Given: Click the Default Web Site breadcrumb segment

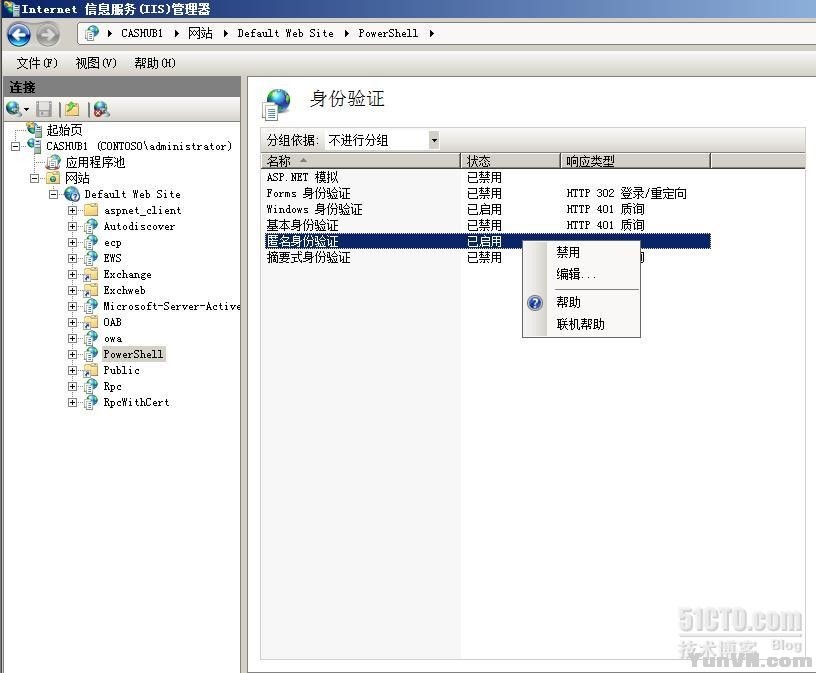Looking at the screenshot, I should [285, 33].
